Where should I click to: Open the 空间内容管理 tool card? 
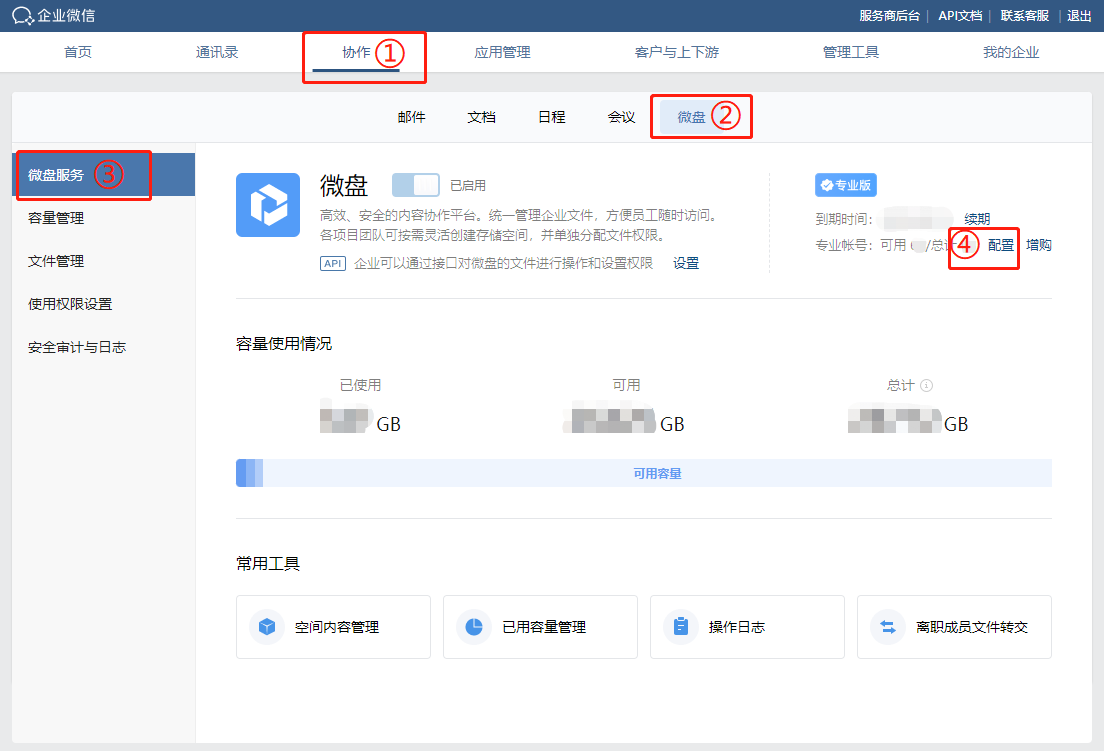[333, 627]
